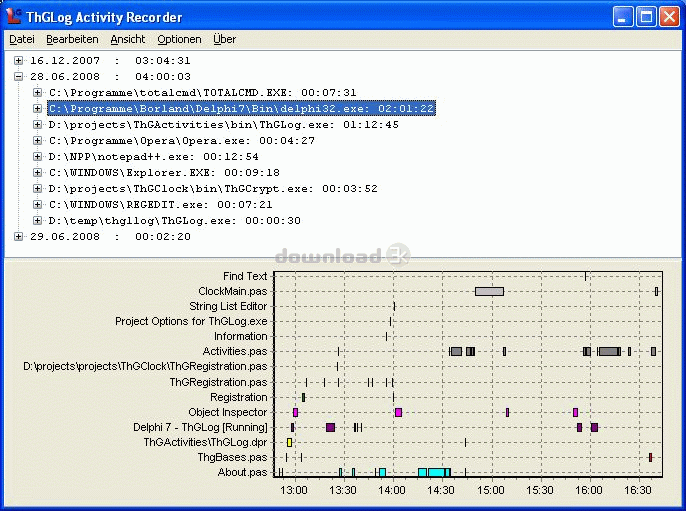Select the ThGCrypt.exe 00:03:52 row
This screenshot has height=511, width=686.
[213, 189]
